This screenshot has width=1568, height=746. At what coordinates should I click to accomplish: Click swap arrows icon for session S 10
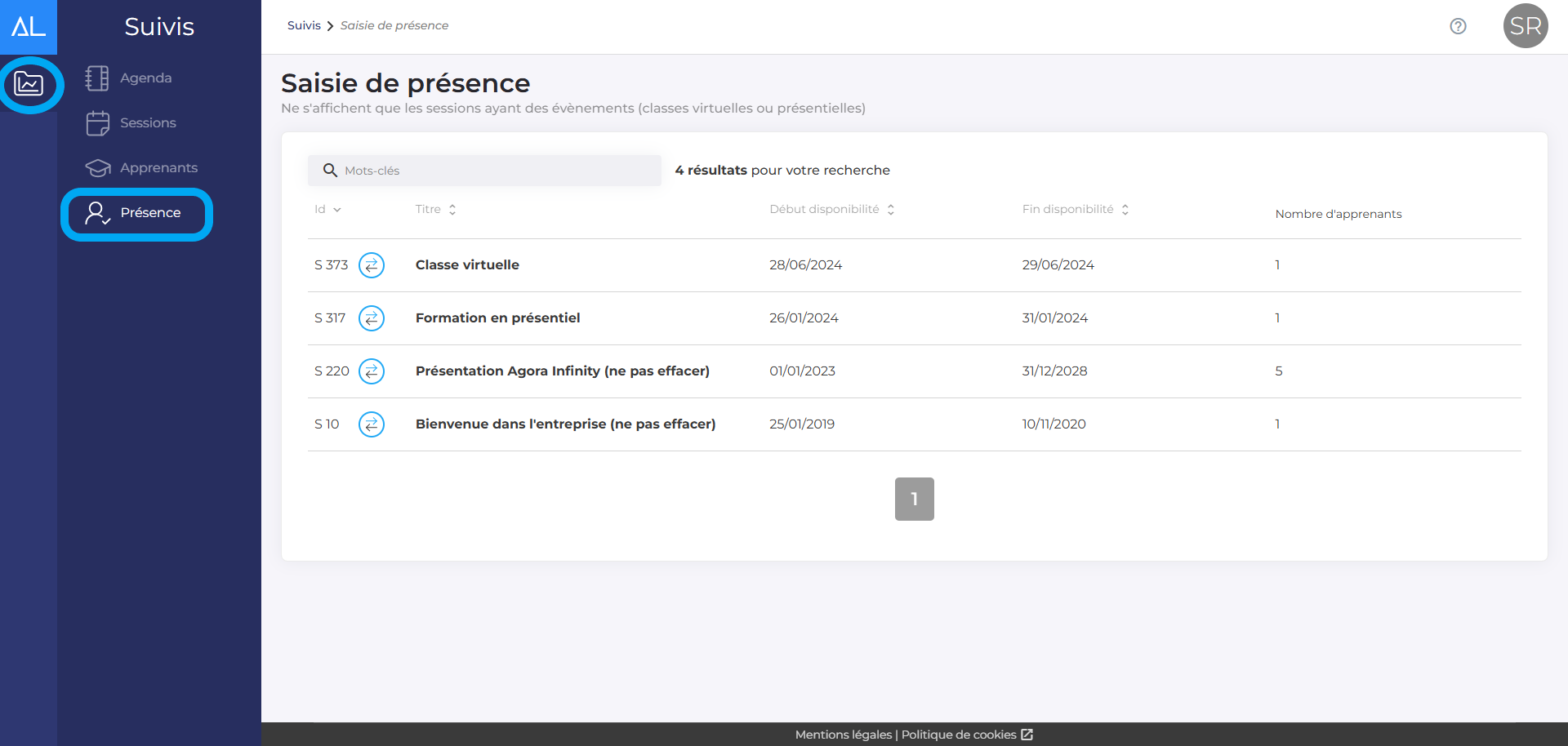click(x=372, y=424)
